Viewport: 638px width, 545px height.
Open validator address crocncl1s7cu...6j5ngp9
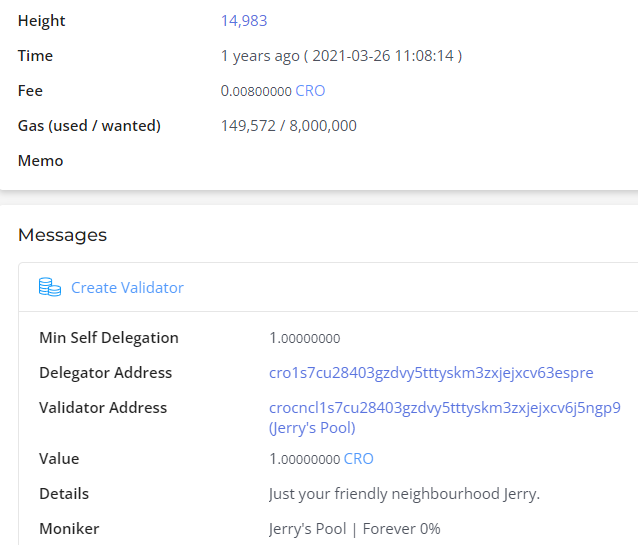pos(445,408)
